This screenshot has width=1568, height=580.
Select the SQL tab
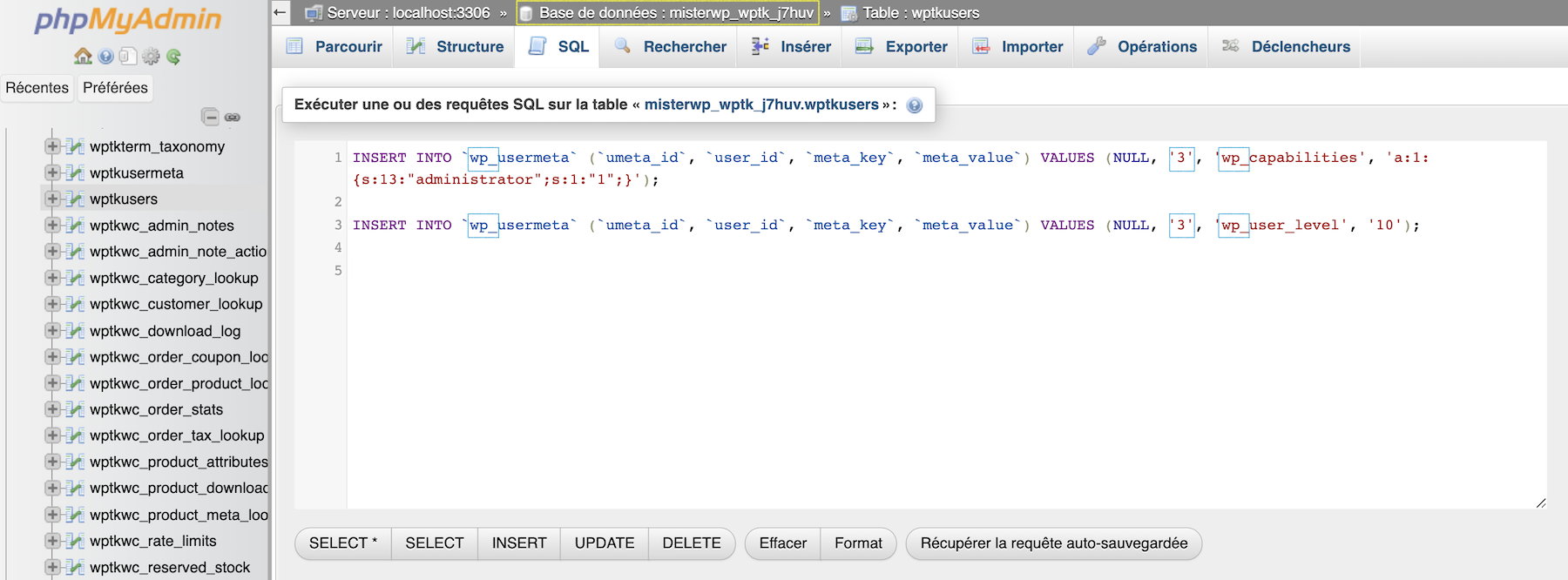pos(558,46)
